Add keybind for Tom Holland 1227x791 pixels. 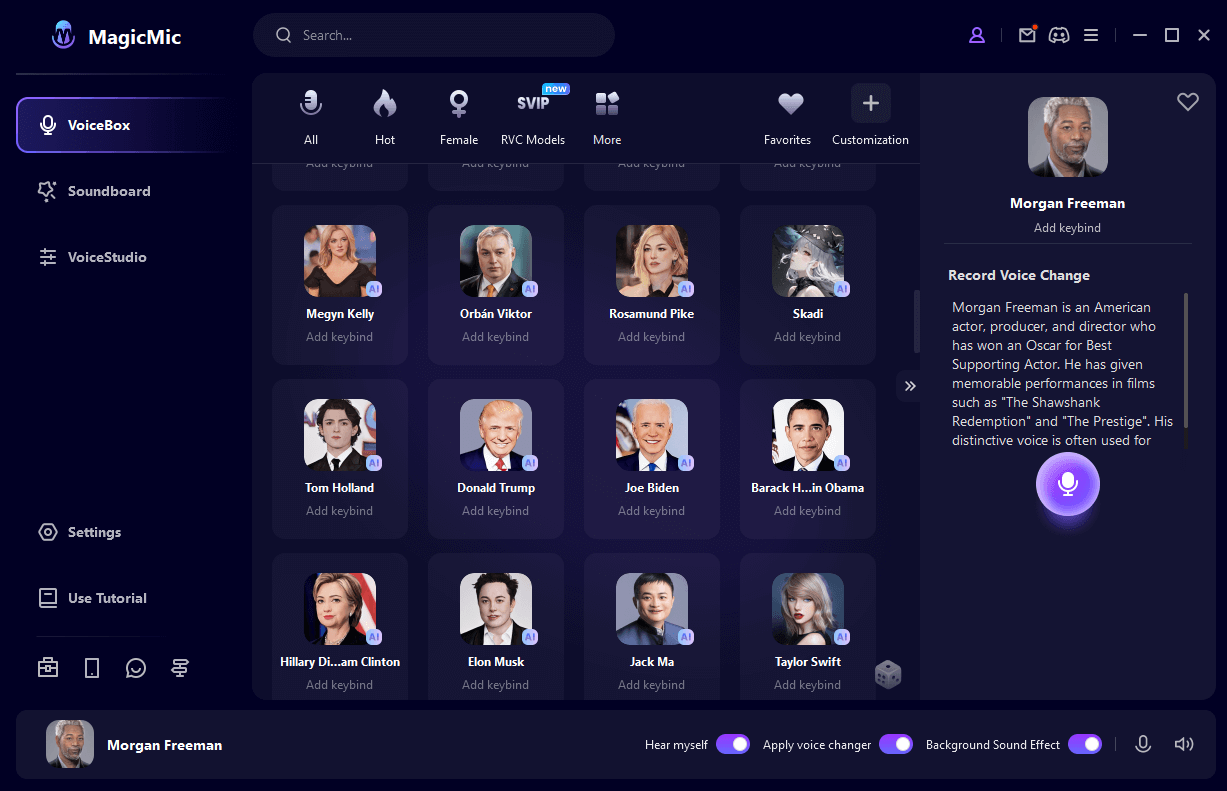coord(340,511)
